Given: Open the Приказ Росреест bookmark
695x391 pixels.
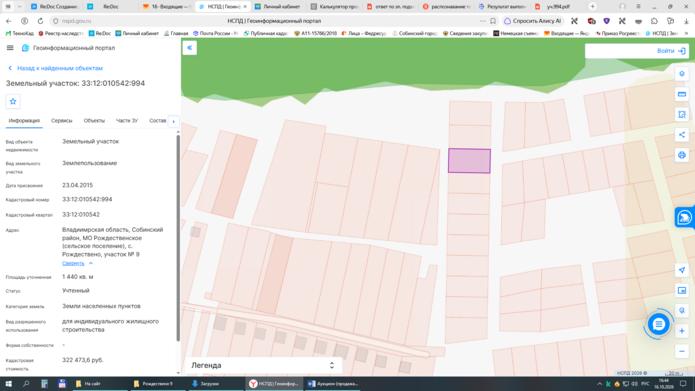Looking at the screenshot, I should [x=617, y=33].
